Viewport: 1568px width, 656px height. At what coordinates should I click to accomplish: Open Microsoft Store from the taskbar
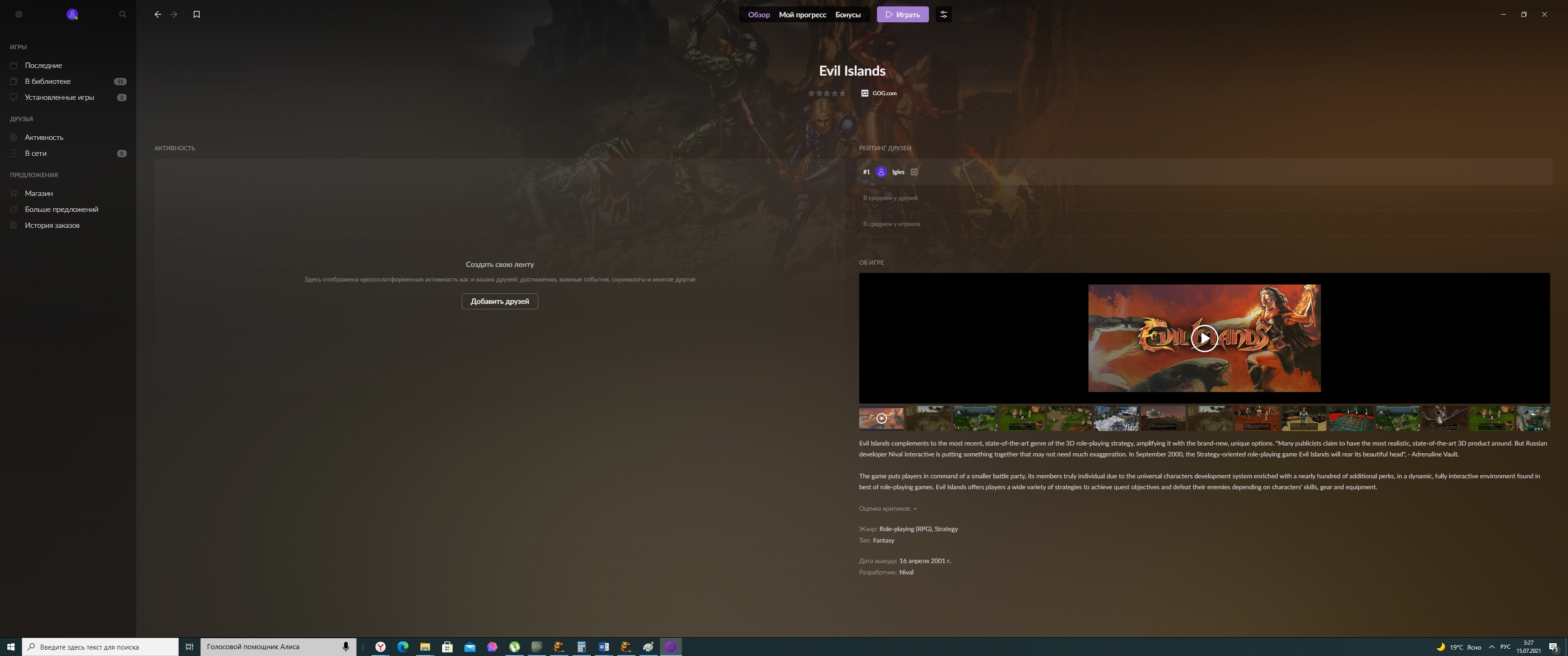point(448,647)
